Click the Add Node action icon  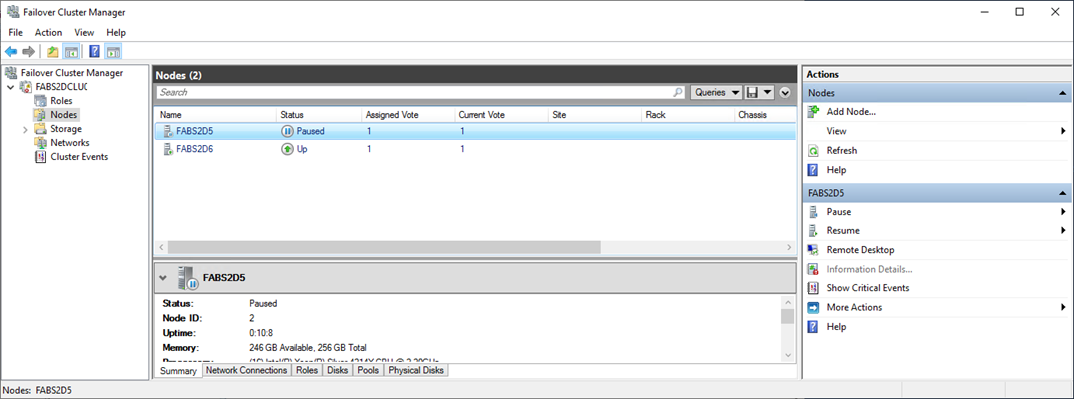click(813, 112)
